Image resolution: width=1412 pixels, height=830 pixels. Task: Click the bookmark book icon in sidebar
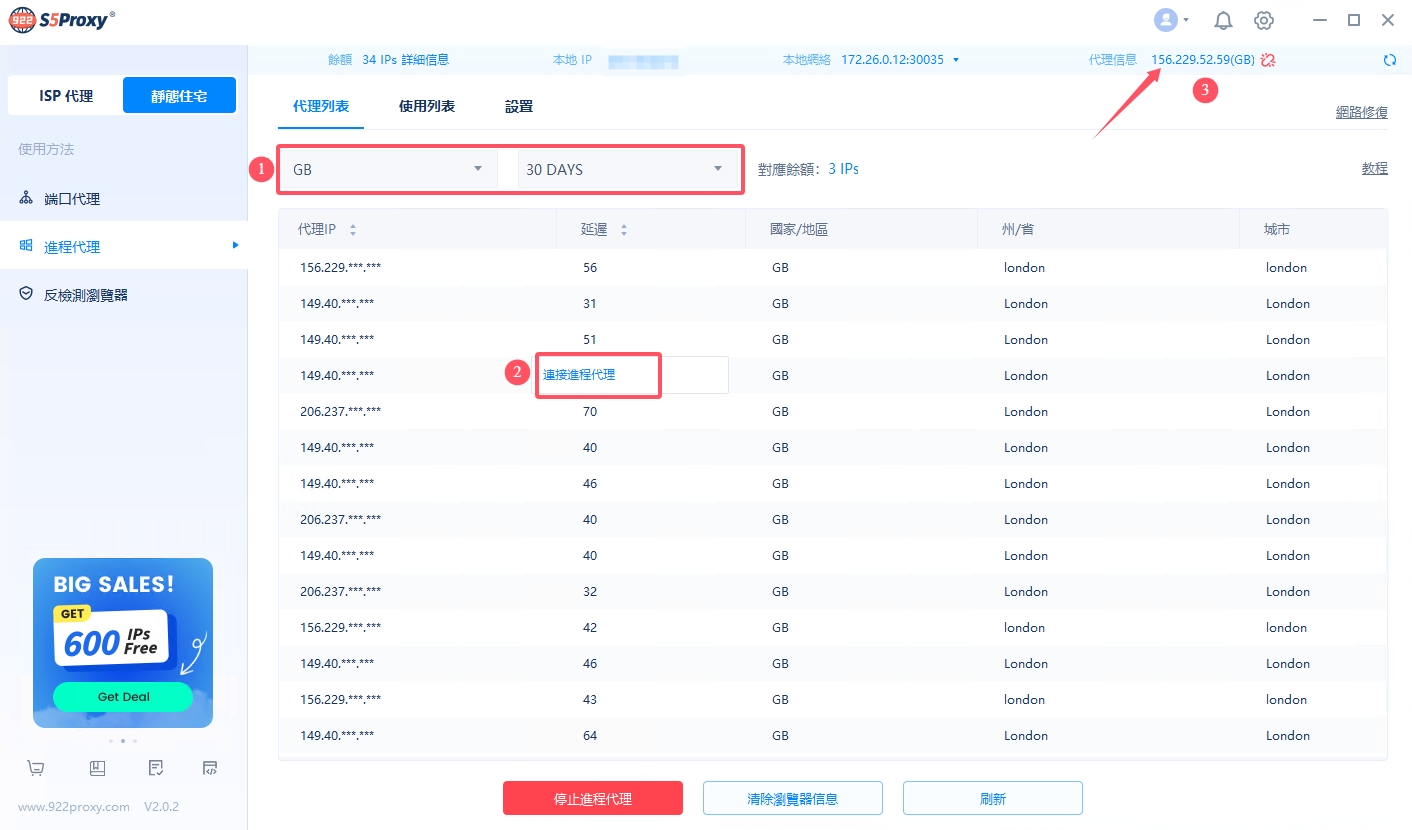(97, 768)
